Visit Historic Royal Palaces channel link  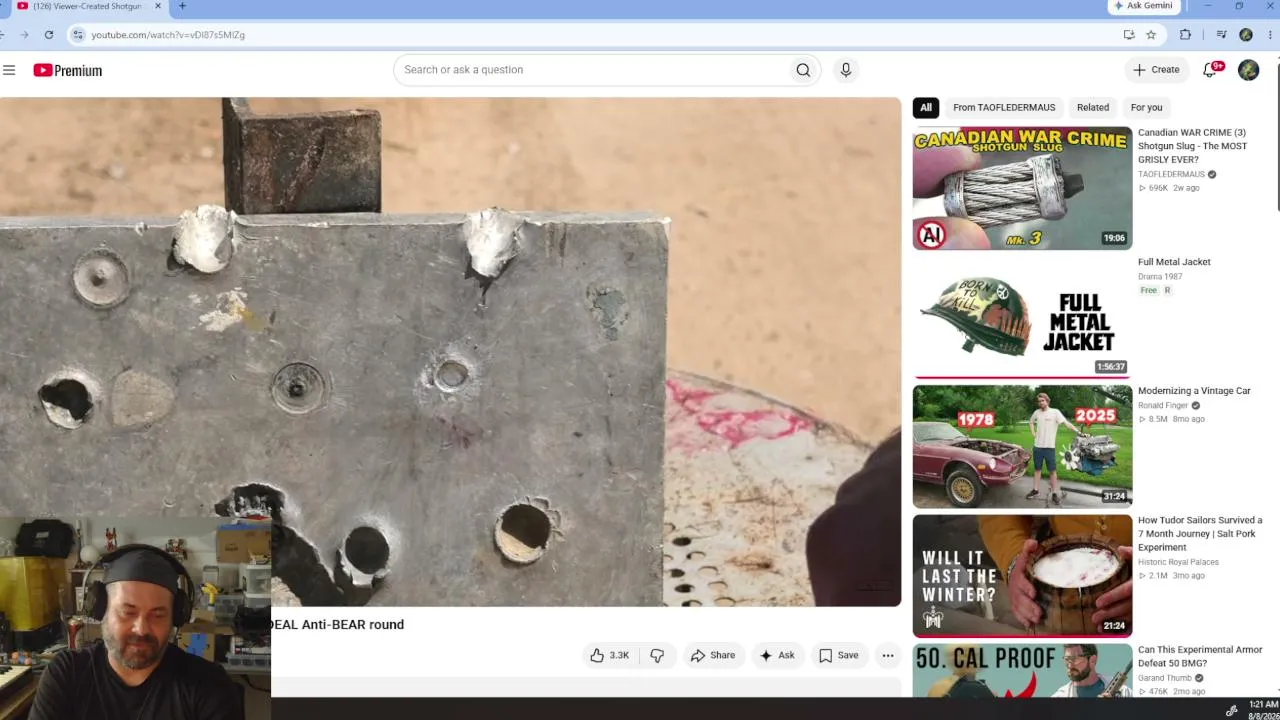point(1178,562)
